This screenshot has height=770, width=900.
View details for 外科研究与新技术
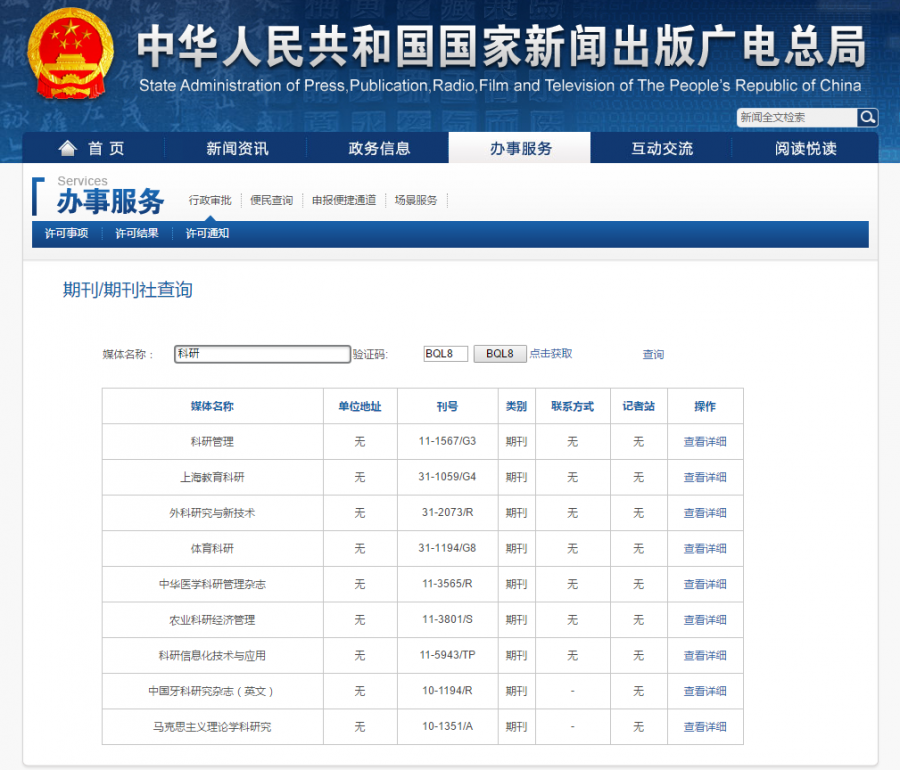pos(705,513)
